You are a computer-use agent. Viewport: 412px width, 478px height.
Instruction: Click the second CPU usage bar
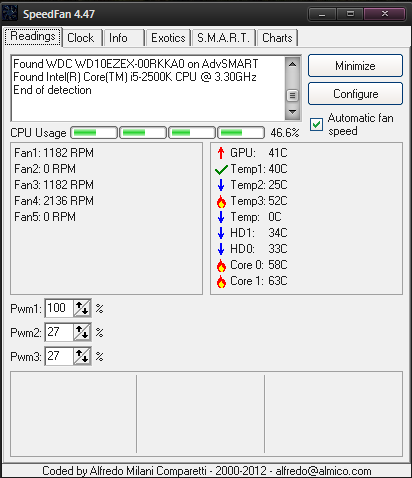pos(143,133)
